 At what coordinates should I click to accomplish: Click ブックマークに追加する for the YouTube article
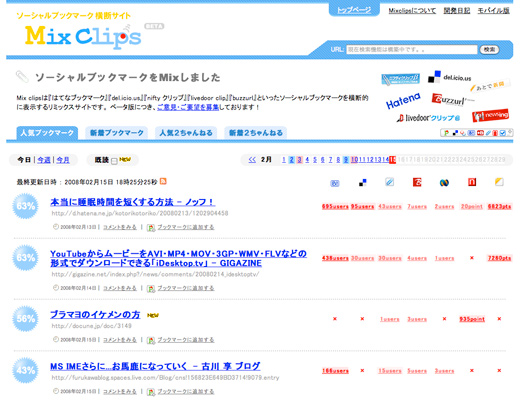[186, 288]
